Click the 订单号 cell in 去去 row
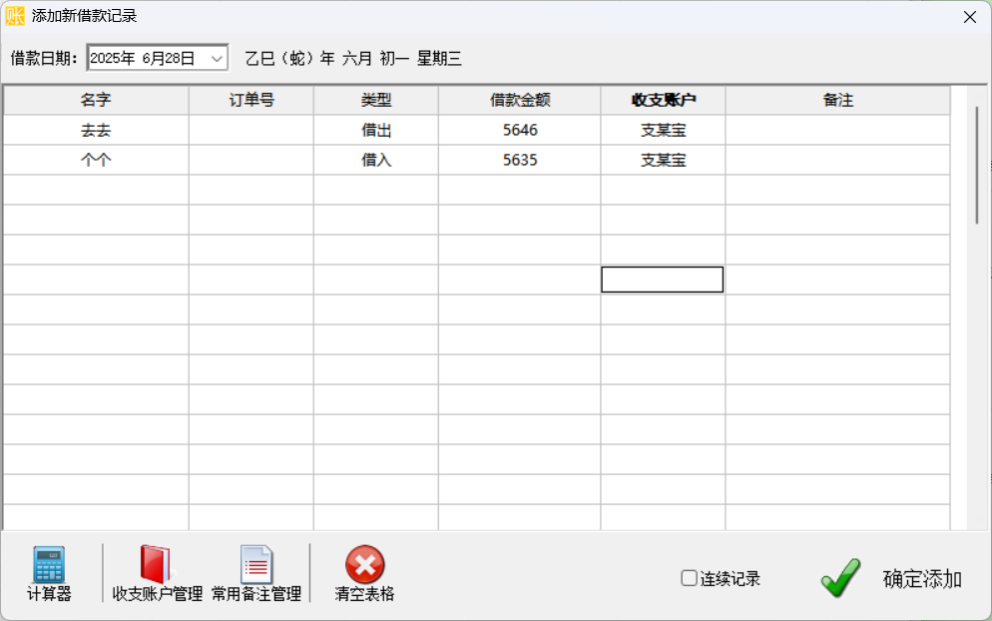Screen dimensions: 992x621 [251, 130]
